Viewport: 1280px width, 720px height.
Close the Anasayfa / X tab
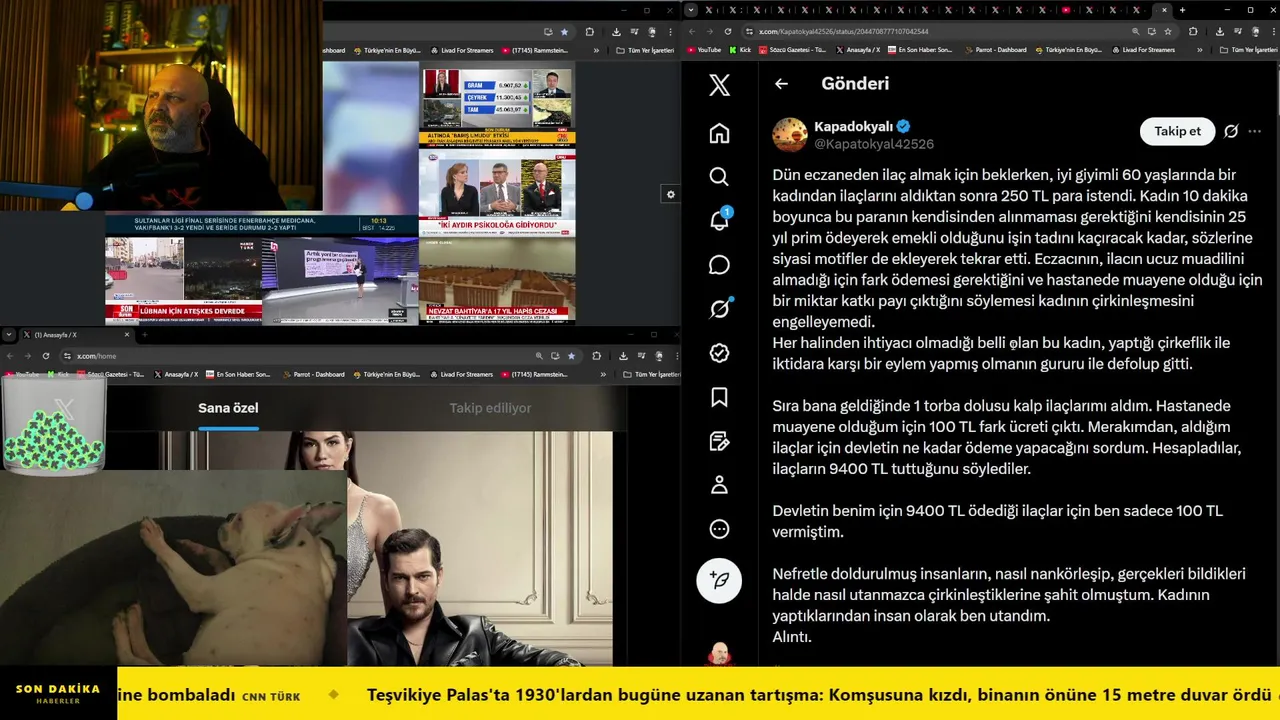point(126,334)
